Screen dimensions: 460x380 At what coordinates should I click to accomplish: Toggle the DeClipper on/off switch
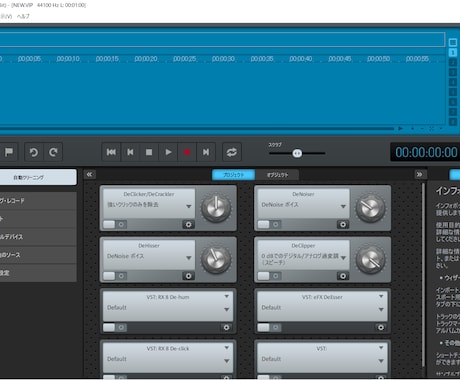263,276
